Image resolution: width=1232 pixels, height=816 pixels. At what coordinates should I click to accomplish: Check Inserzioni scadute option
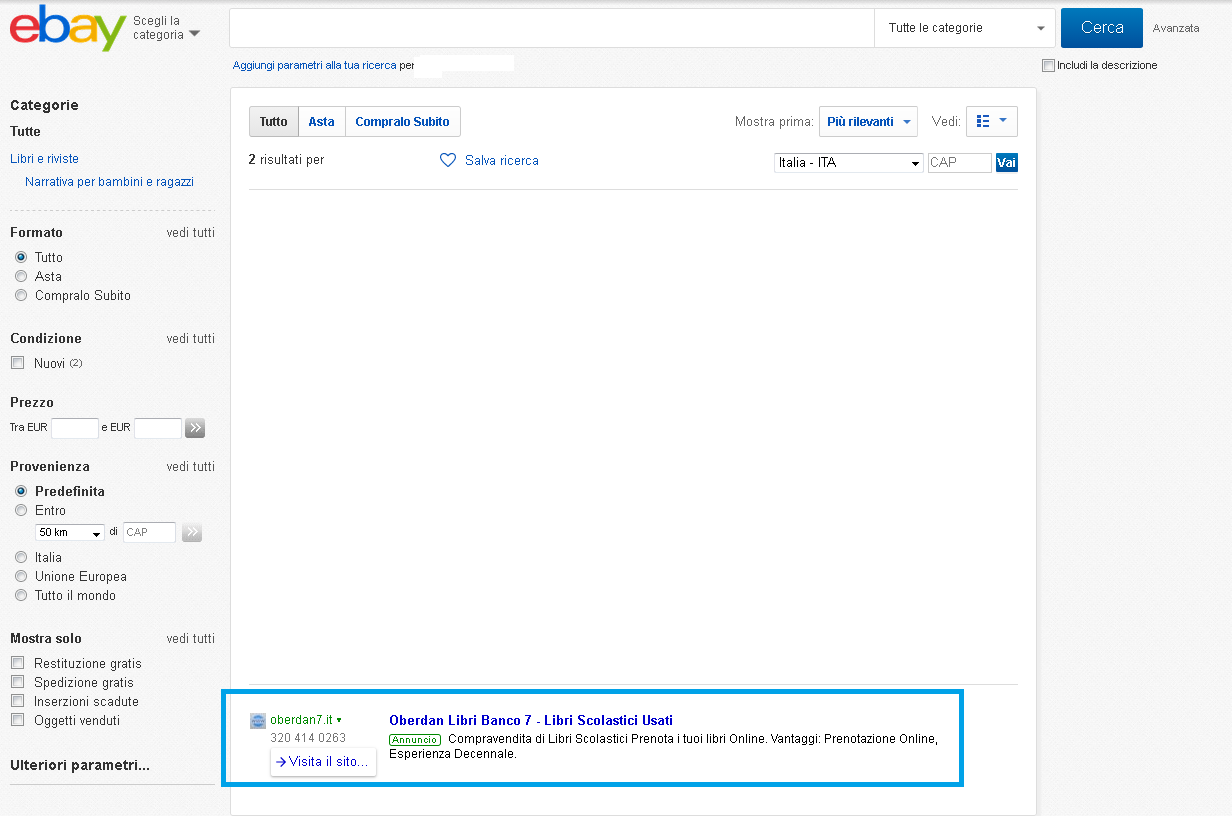pos(17,701)
